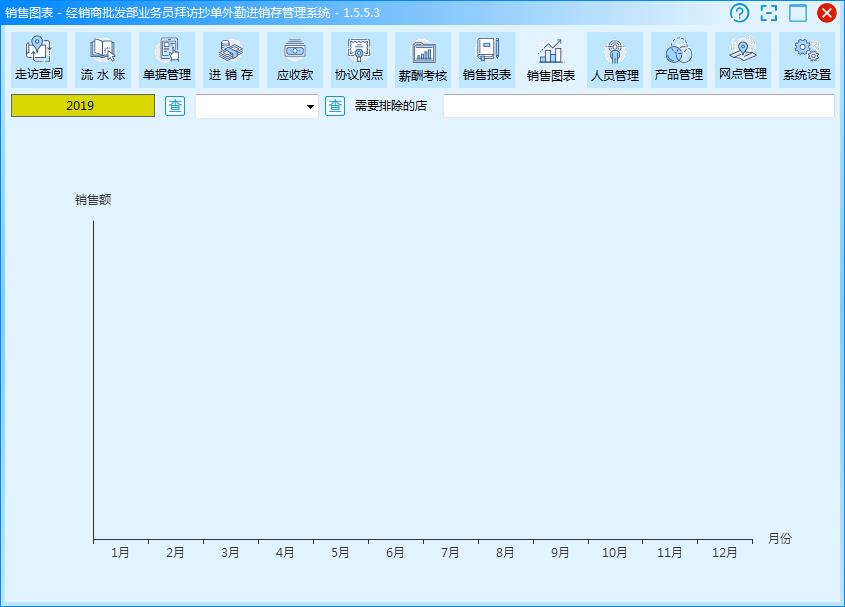Open the 人员管理 staff management module
The height and width of the screenshot is (607, 845).
click(x=615, y=60)
